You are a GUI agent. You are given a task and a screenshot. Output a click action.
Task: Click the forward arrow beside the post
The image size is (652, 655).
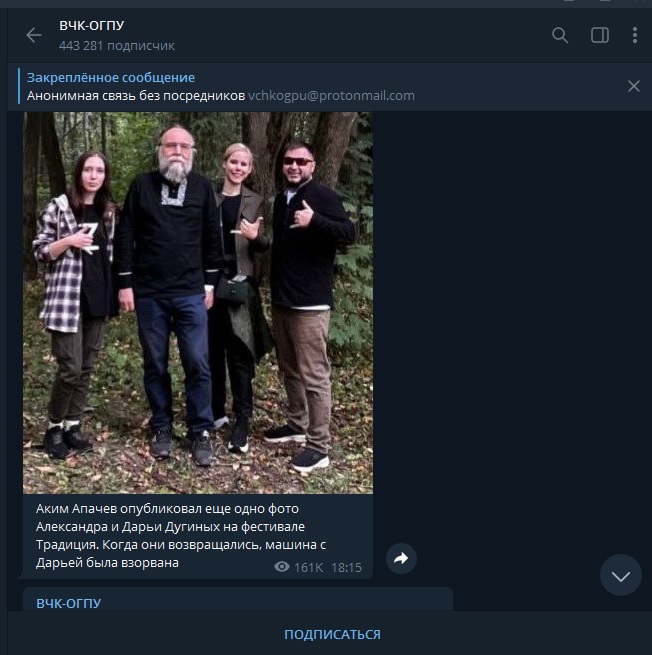click(401, 558)
